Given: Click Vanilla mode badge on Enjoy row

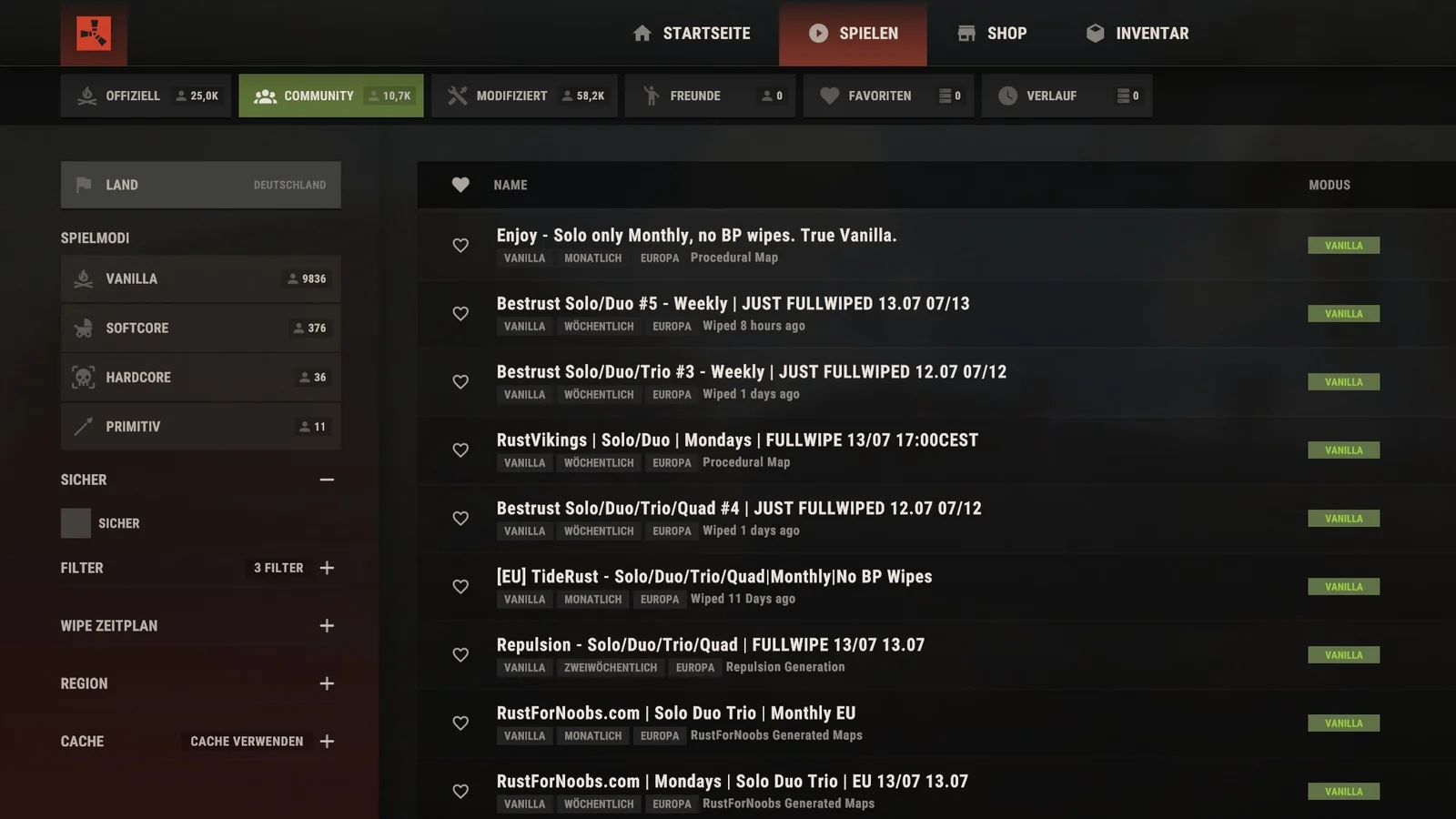Looking at the screenshot, I should coord(1343,246).
